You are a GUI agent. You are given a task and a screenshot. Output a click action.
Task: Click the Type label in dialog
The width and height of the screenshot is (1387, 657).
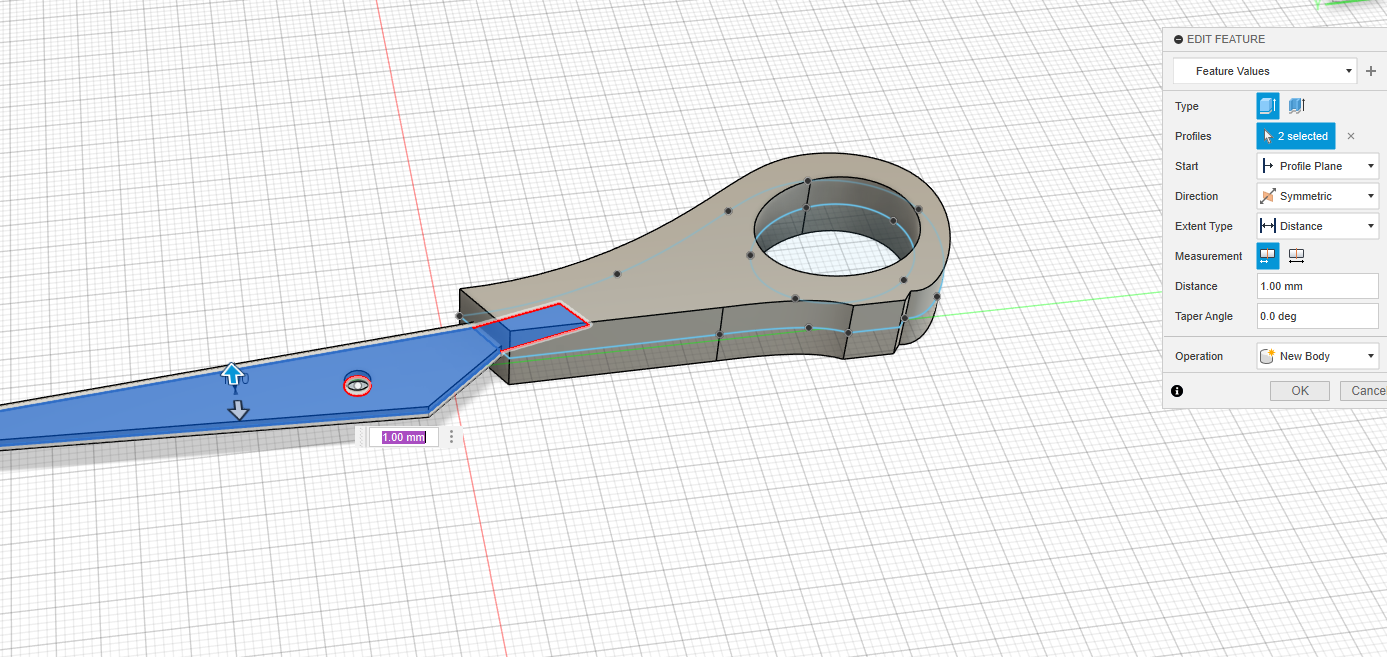tap(1187, 106)
